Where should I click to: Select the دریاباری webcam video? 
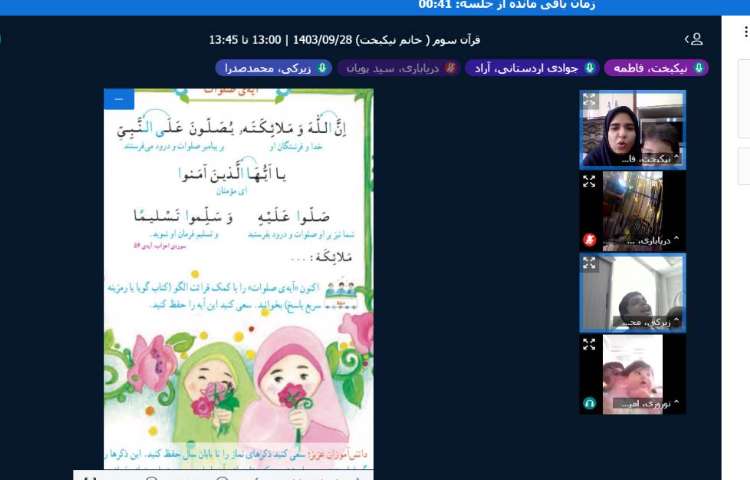633,211
